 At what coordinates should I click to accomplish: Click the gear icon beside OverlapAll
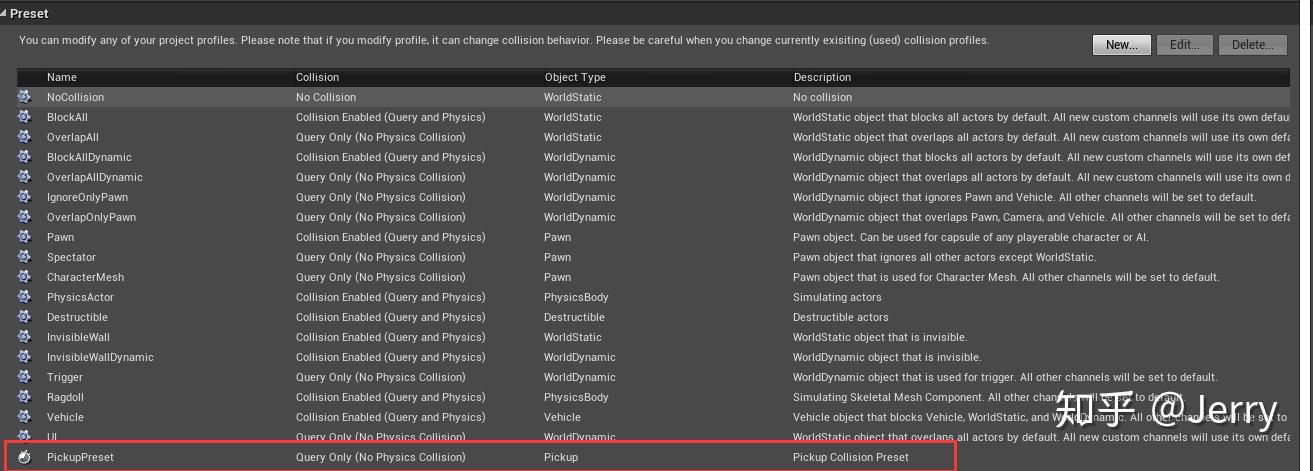coord(24,137)
